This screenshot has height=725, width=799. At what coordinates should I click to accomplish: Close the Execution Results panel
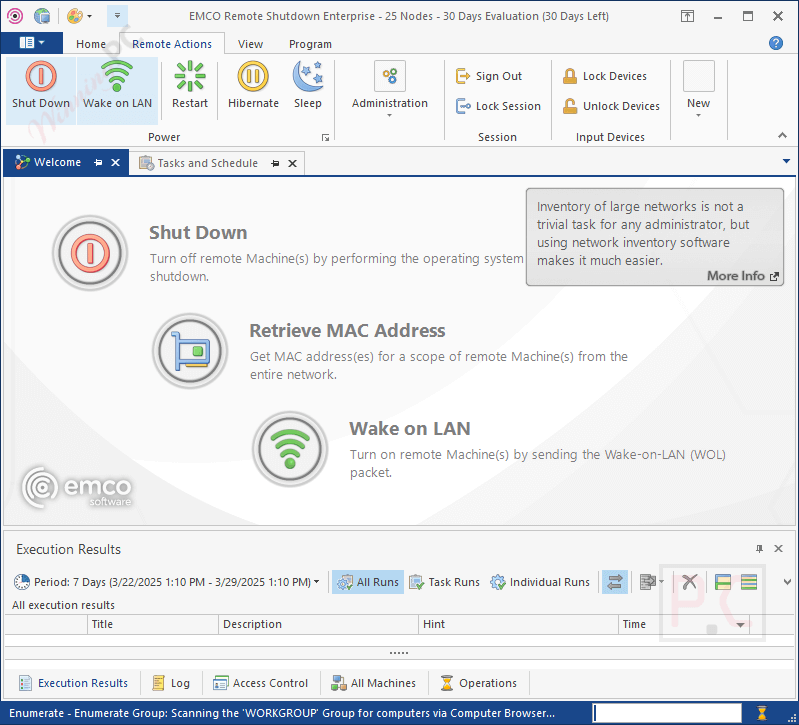point(778,549)
